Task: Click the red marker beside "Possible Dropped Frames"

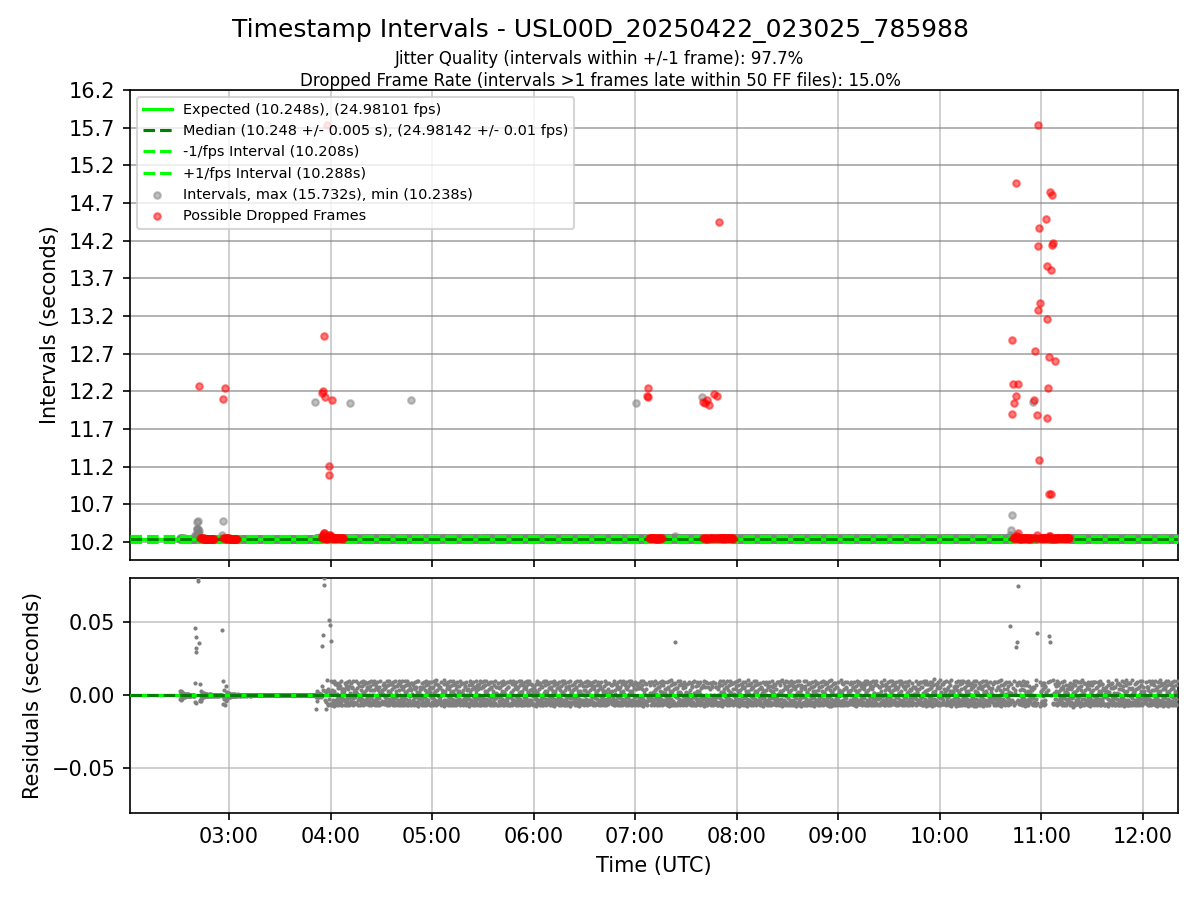Action: (157, 216)
